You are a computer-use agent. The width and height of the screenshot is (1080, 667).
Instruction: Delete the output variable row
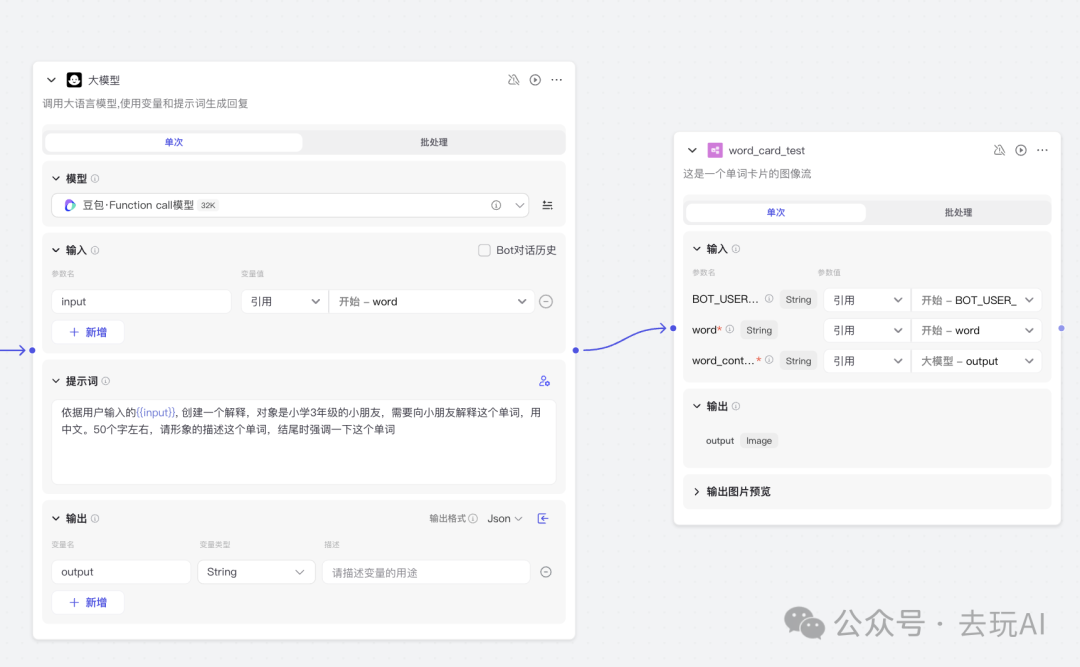tap(546, 572)
